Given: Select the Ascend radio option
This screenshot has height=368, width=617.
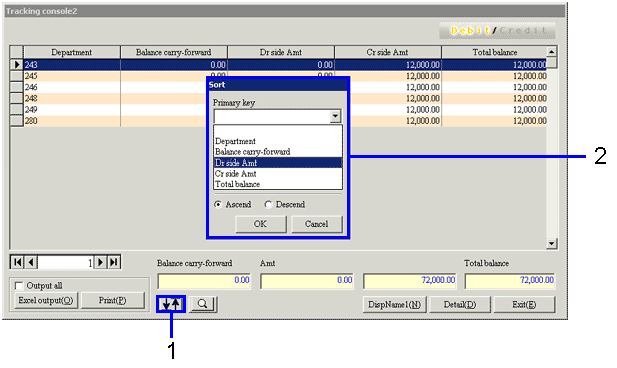Looking at the screenshot, I should [218, 205].
